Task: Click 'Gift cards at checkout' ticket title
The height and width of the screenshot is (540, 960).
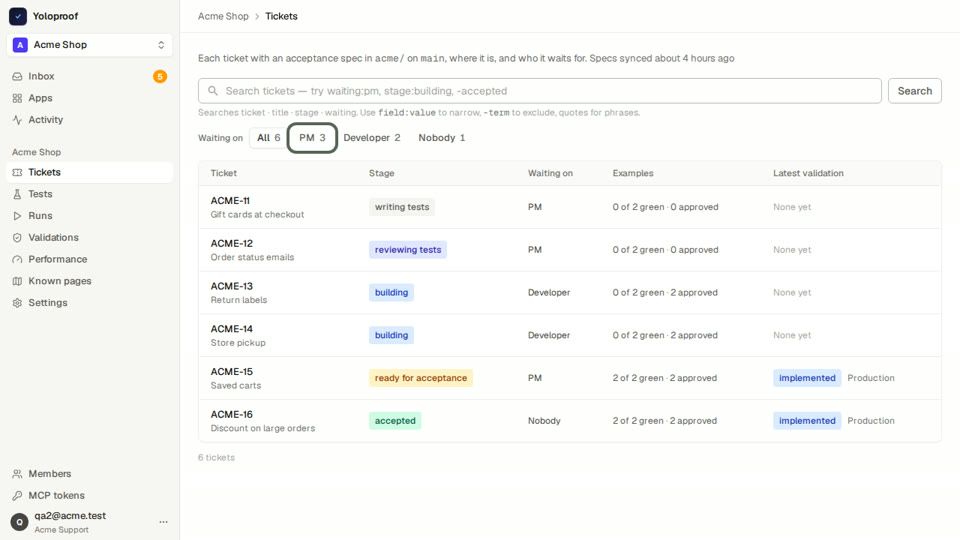Action: [x=257, y=215]
